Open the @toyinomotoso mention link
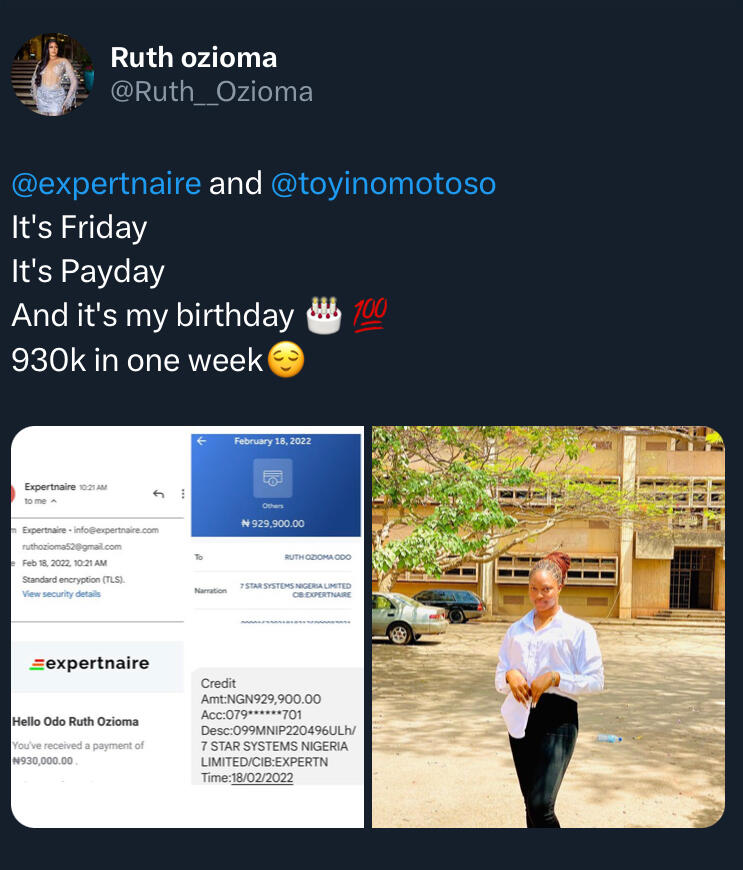The width and height of the screenshot is (743, 870). 383,184
